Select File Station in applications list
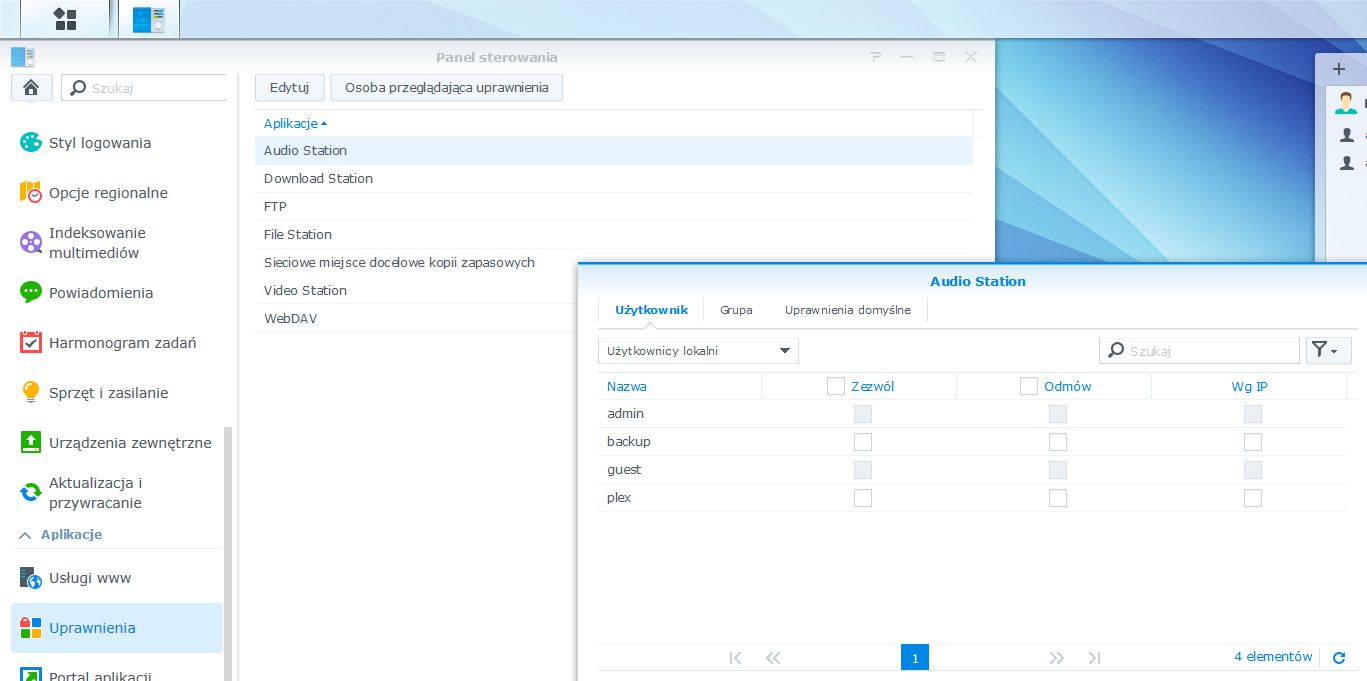The image size is (1367, 681). pyautogui.click(x=614, y=235)
